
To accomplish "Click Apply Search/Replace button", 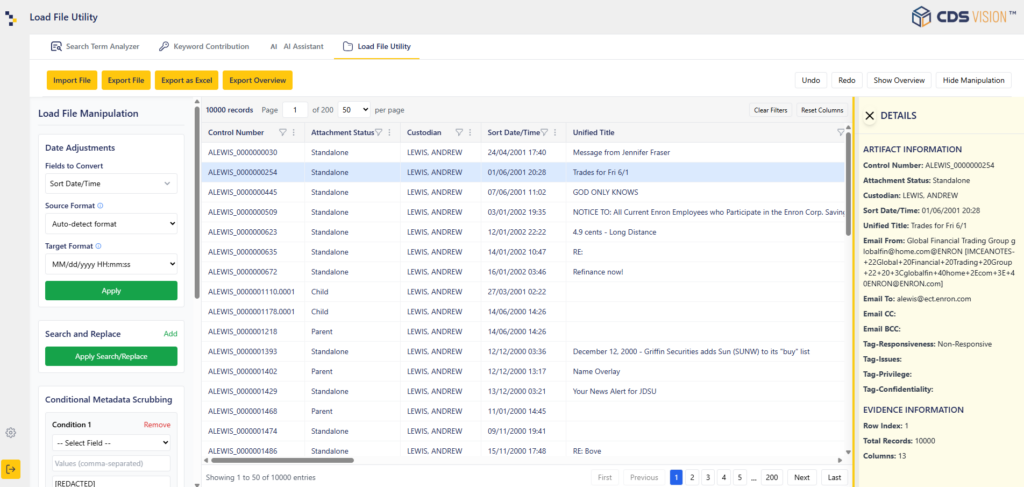I will click(111, 356).
